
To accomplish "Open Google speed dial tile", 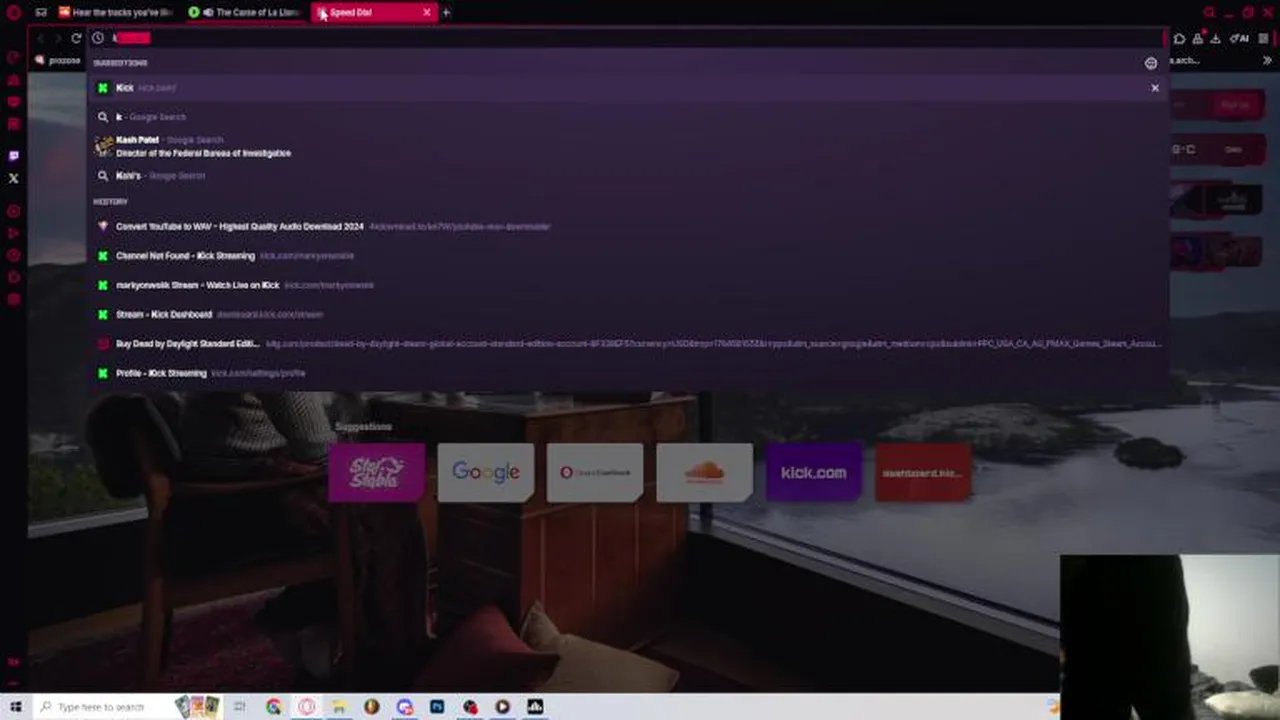I will coord(486,472).
